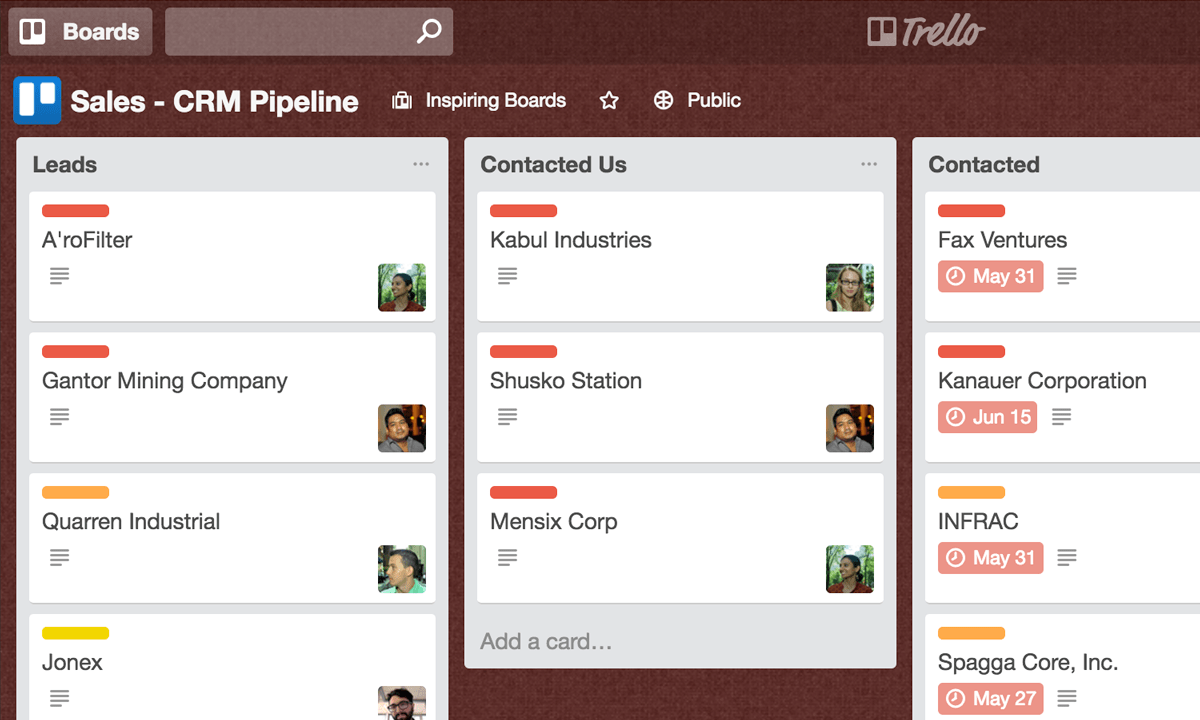Click the description icon on A'roFilter card

[60, 275]
